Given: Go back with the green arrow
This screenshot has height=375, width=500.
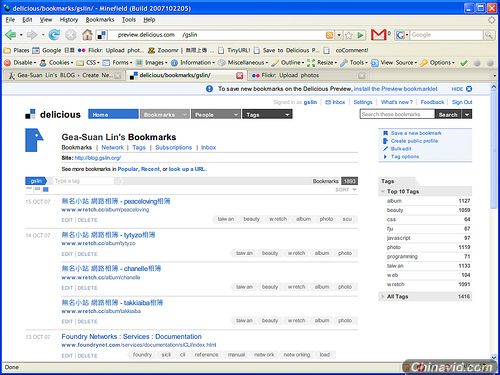Looking at the screenshot, I should coord(11,35).
